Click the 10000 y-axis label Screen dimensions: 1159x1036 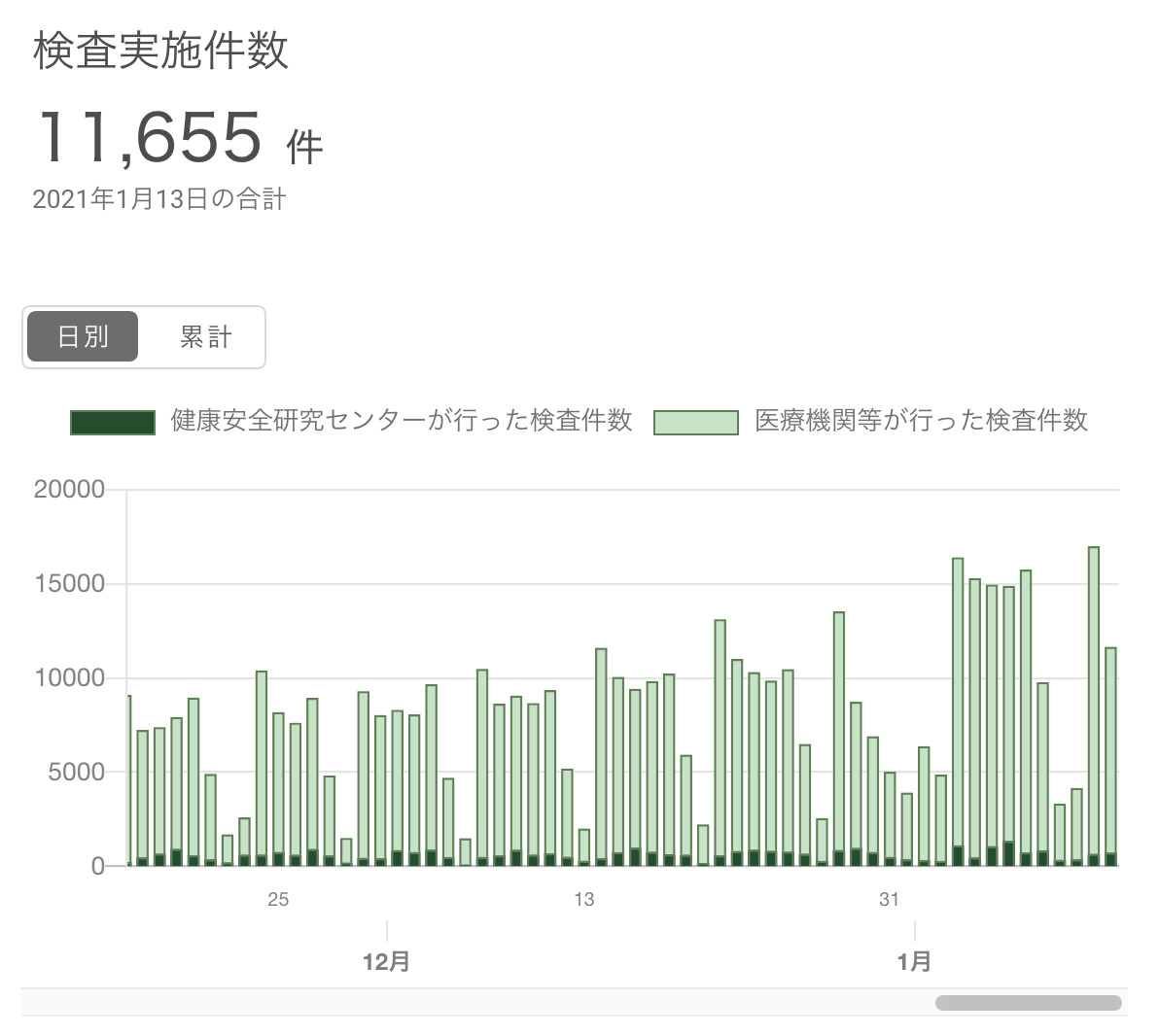(x=69, y=678)
